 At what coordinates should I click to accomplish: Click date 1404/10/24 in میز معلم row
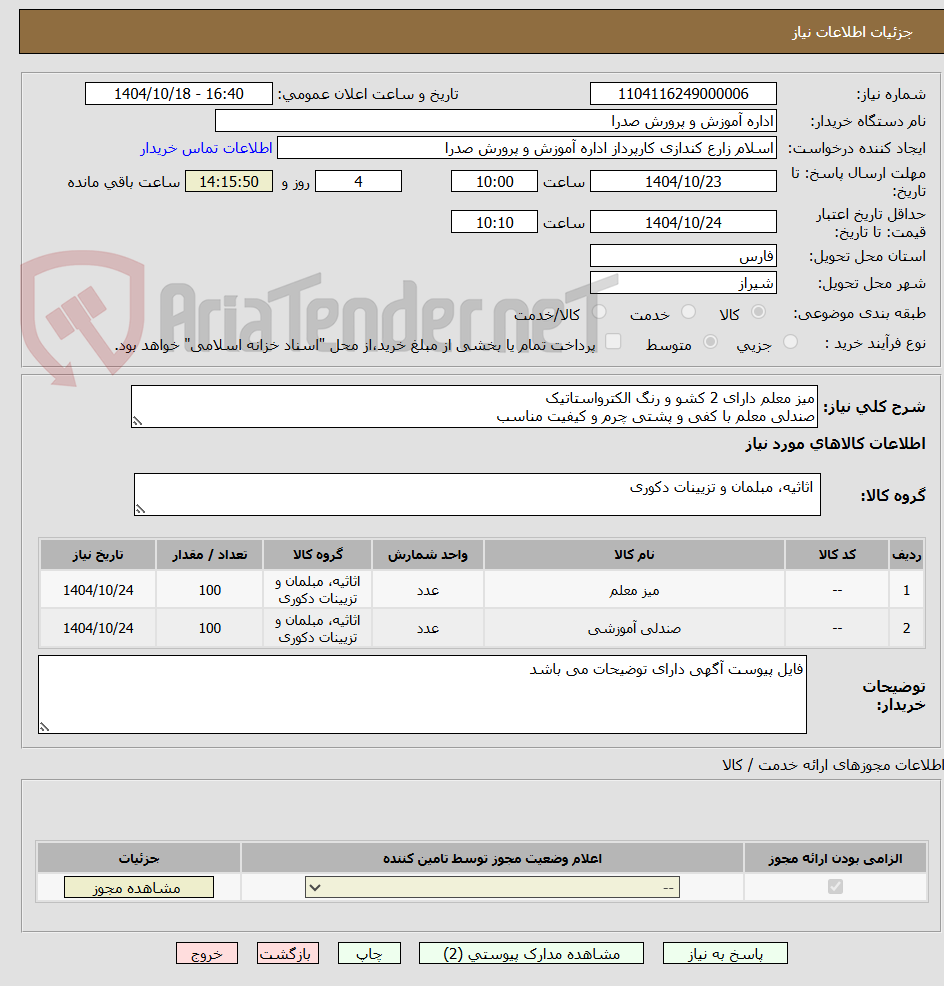coord(98,590)
